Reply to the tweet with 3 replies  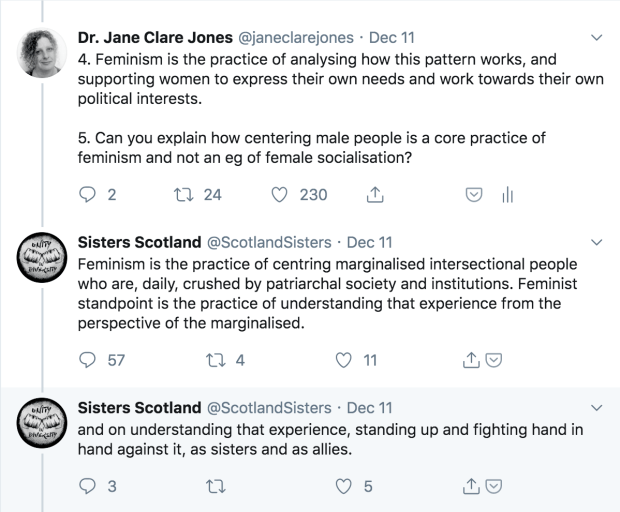[86, 487]
